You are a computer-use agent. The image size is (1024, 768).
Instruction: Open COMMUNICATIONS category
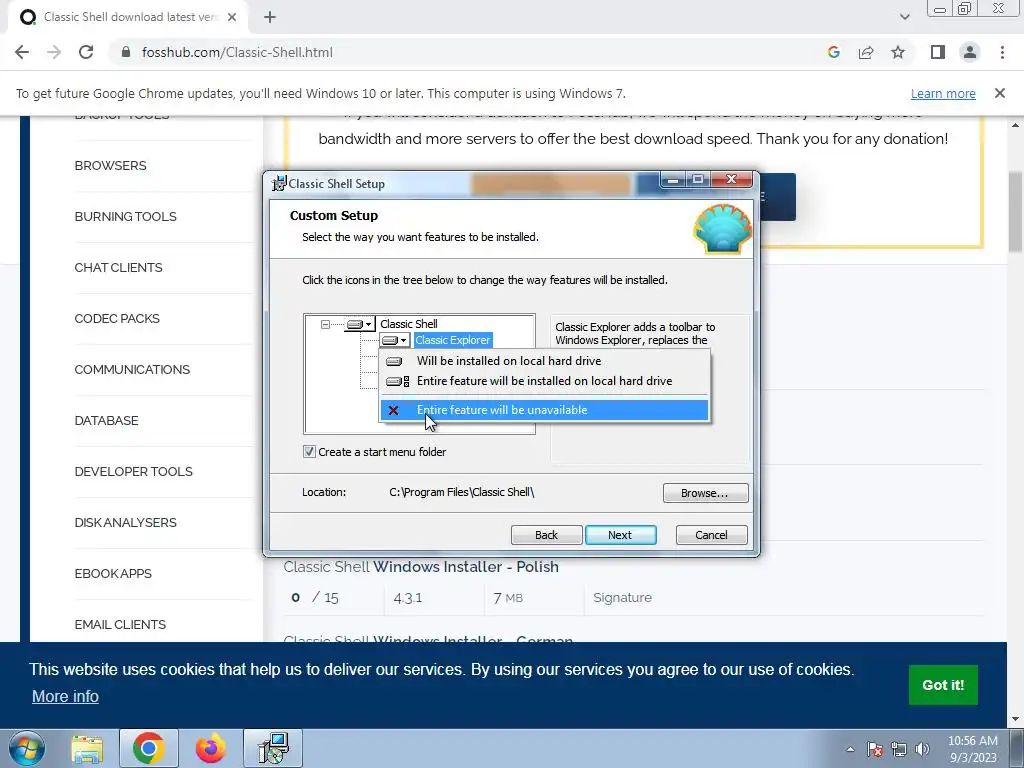pos(132,369)
